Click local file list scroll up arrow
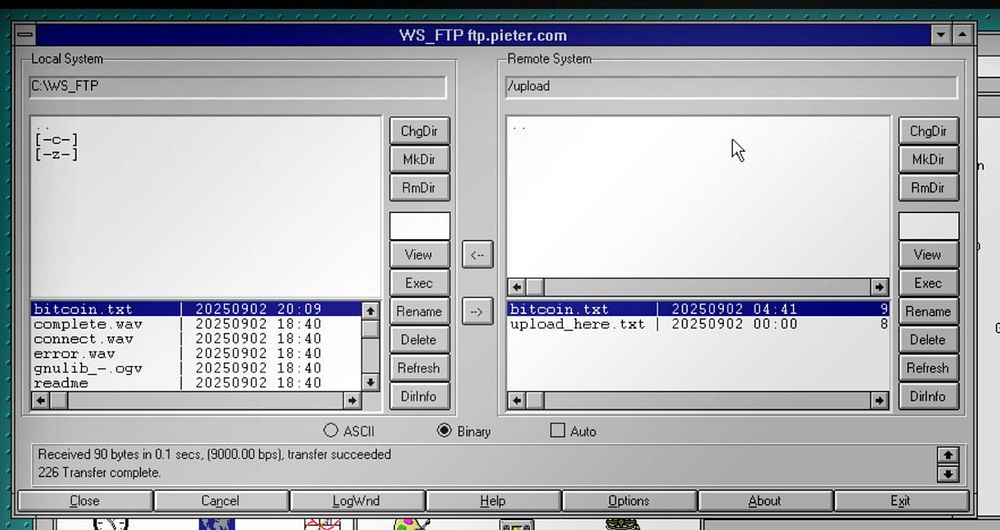This screenshot has height=530, width=1000. [x=370, y=311]
